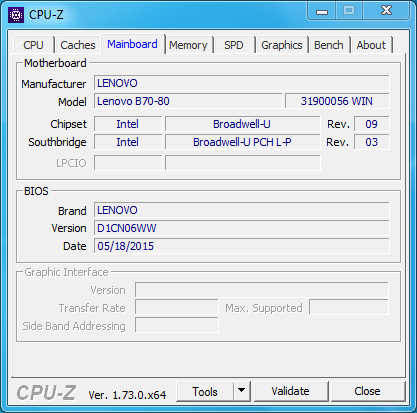Click the Broadwell-U chipset value
417x413 pixels.
click(242, 124)
